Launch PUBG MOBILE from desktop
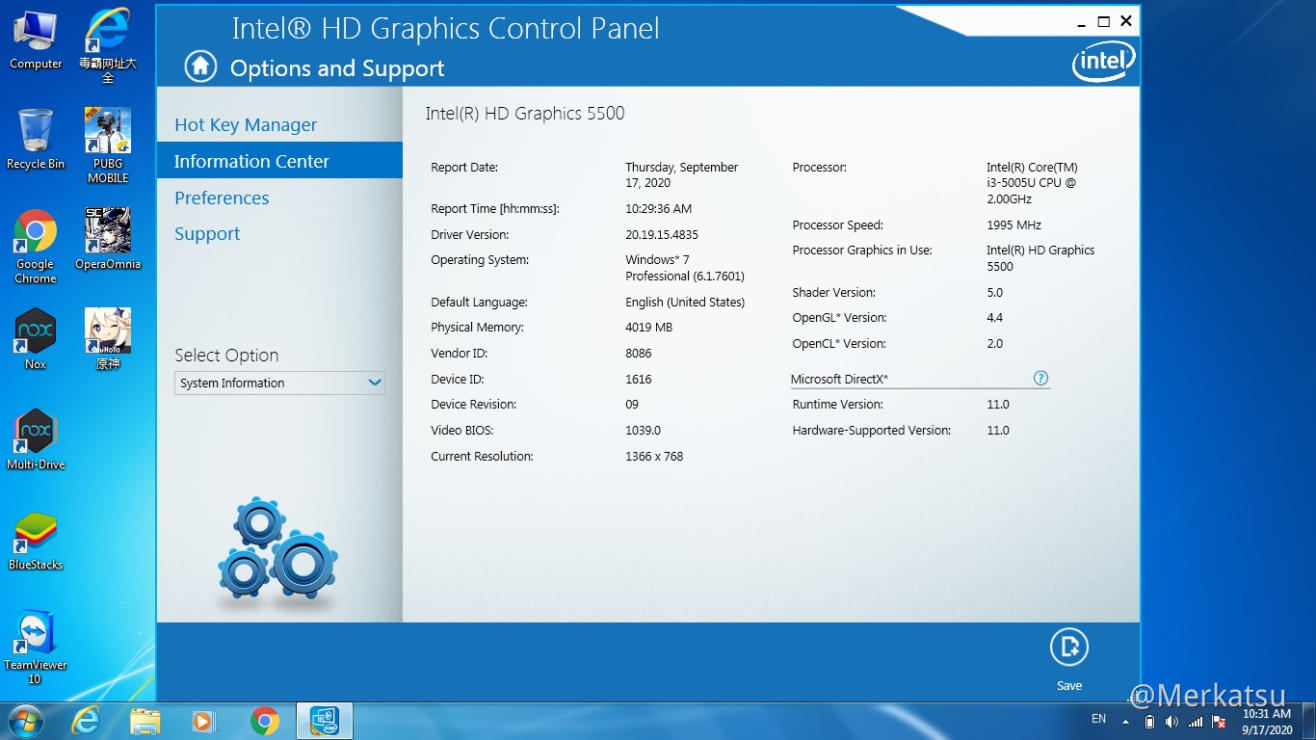1316x740 pixels. tap(108, 146)
